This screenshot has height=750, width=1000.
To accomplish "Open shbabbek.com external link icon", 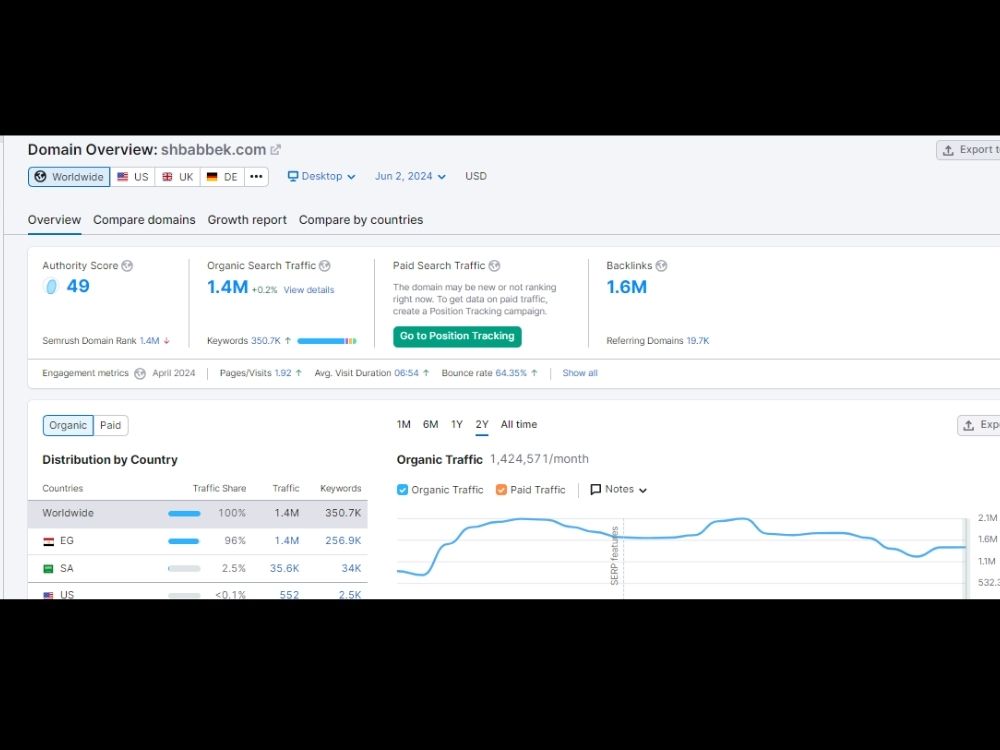I will (276, 150).
